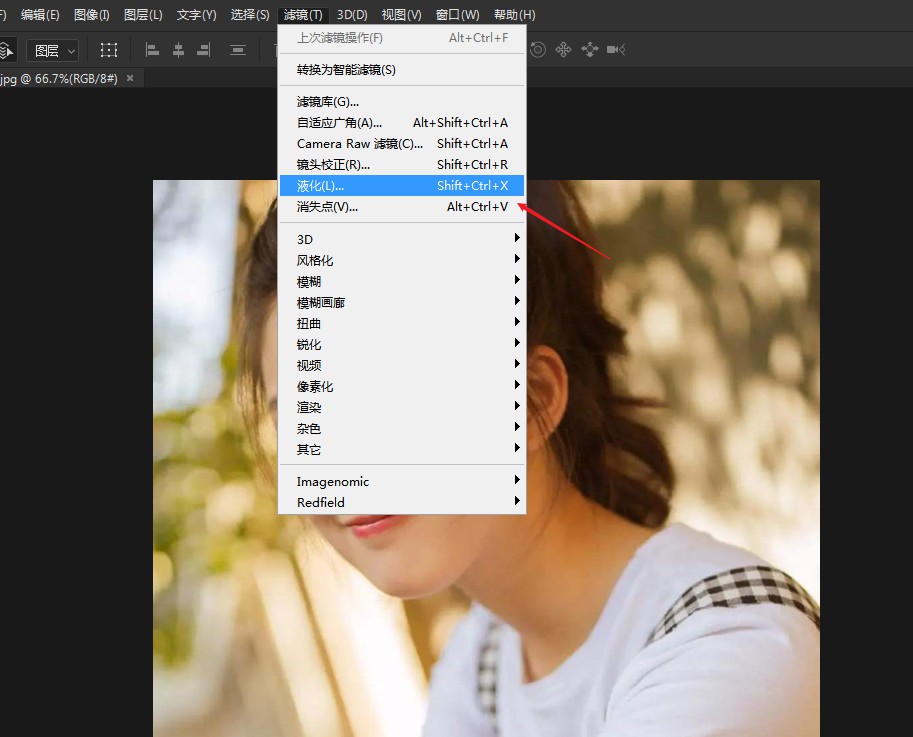This screenshot has height=737, width=913.
Task: Click the align right edges icon
Action: (x=205, y=50)
